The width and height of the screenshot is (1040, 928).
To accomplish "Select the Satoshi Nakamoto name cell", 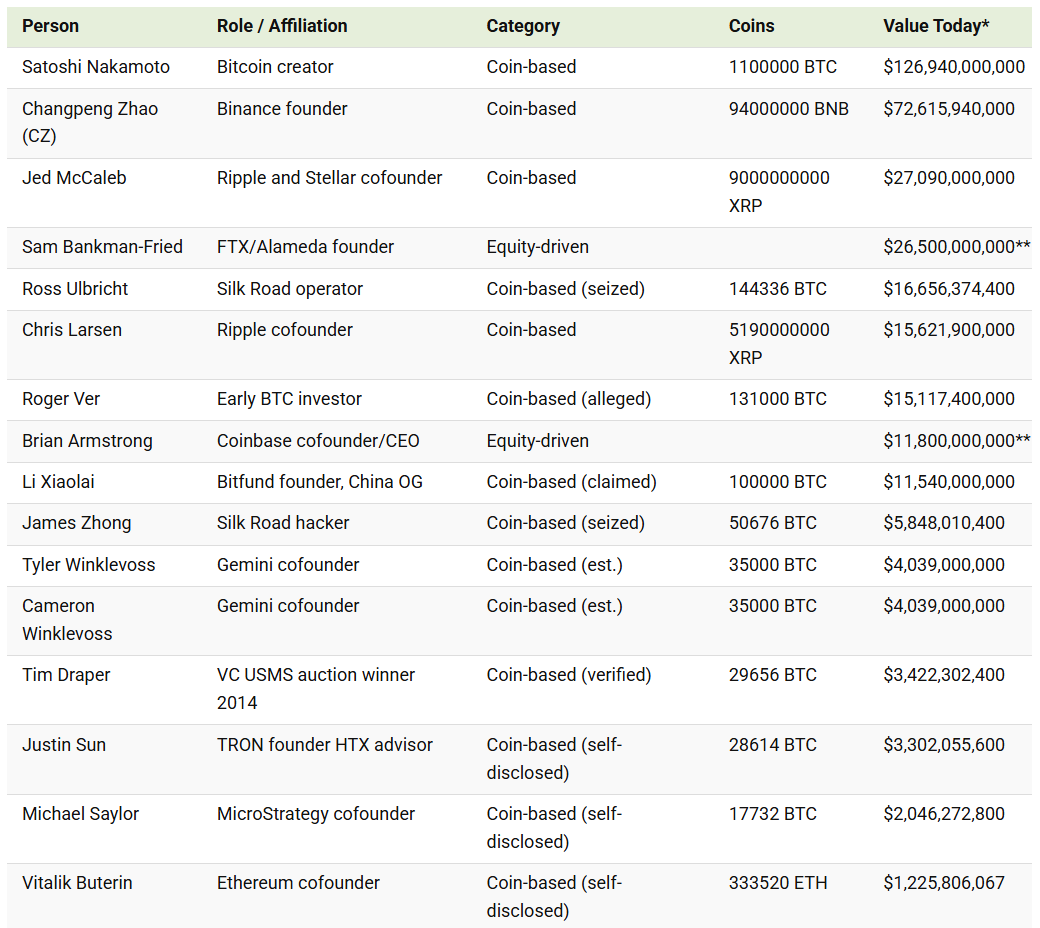I will pyautogui.click(x=96, y=67).
